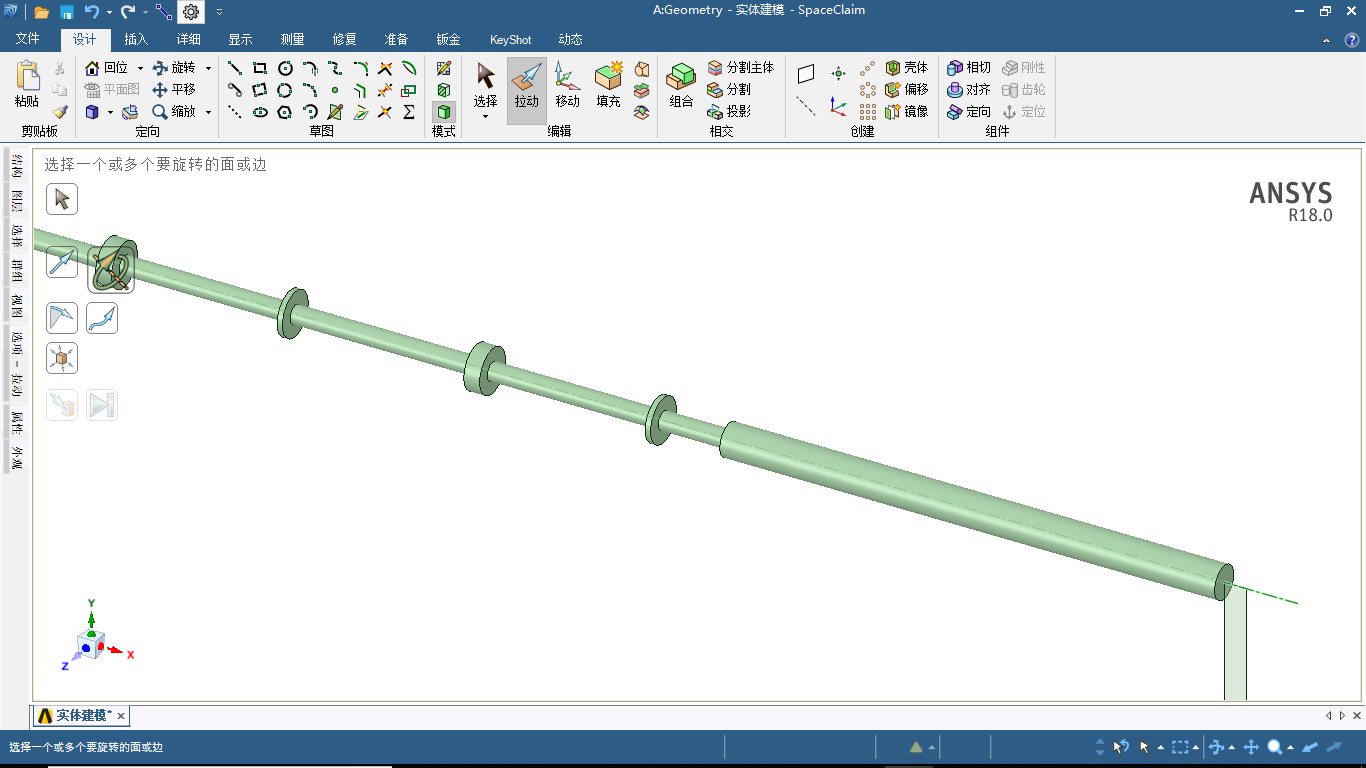Activate the Zoom (缩放) magnifier tool
The height and width of the screenshot is (768, 1366).
[174, 112]
